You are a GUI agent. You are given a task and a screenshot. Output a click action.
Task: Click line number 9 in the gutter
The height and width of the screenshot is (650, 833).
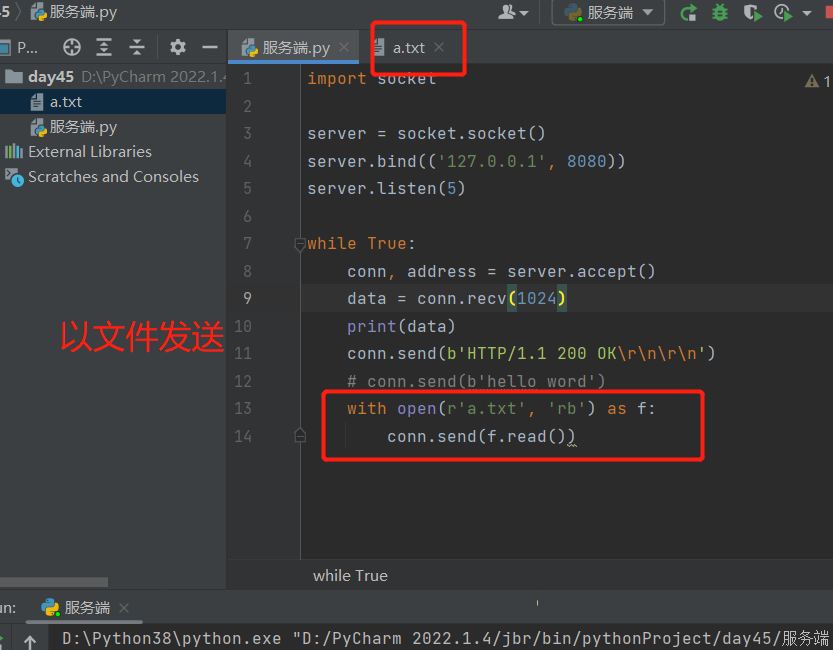[x=248, y=298]
